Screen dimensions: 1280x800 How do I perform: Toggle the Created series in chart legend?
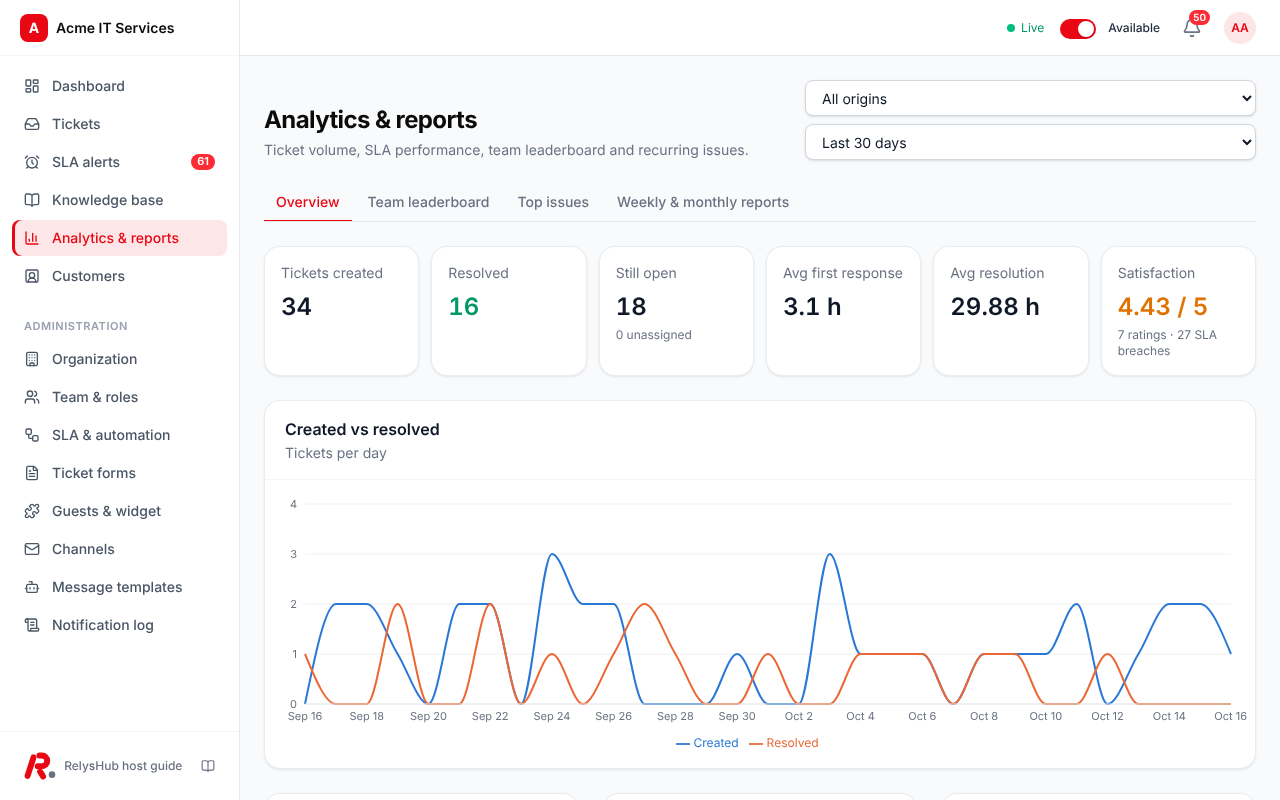707,743
